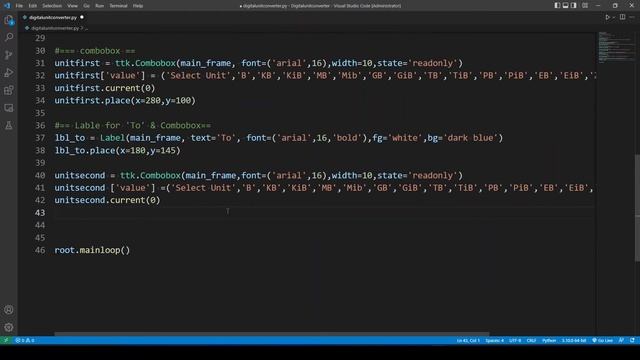
Task: Open the editor More Actions ellipsis
Action: 632,17
